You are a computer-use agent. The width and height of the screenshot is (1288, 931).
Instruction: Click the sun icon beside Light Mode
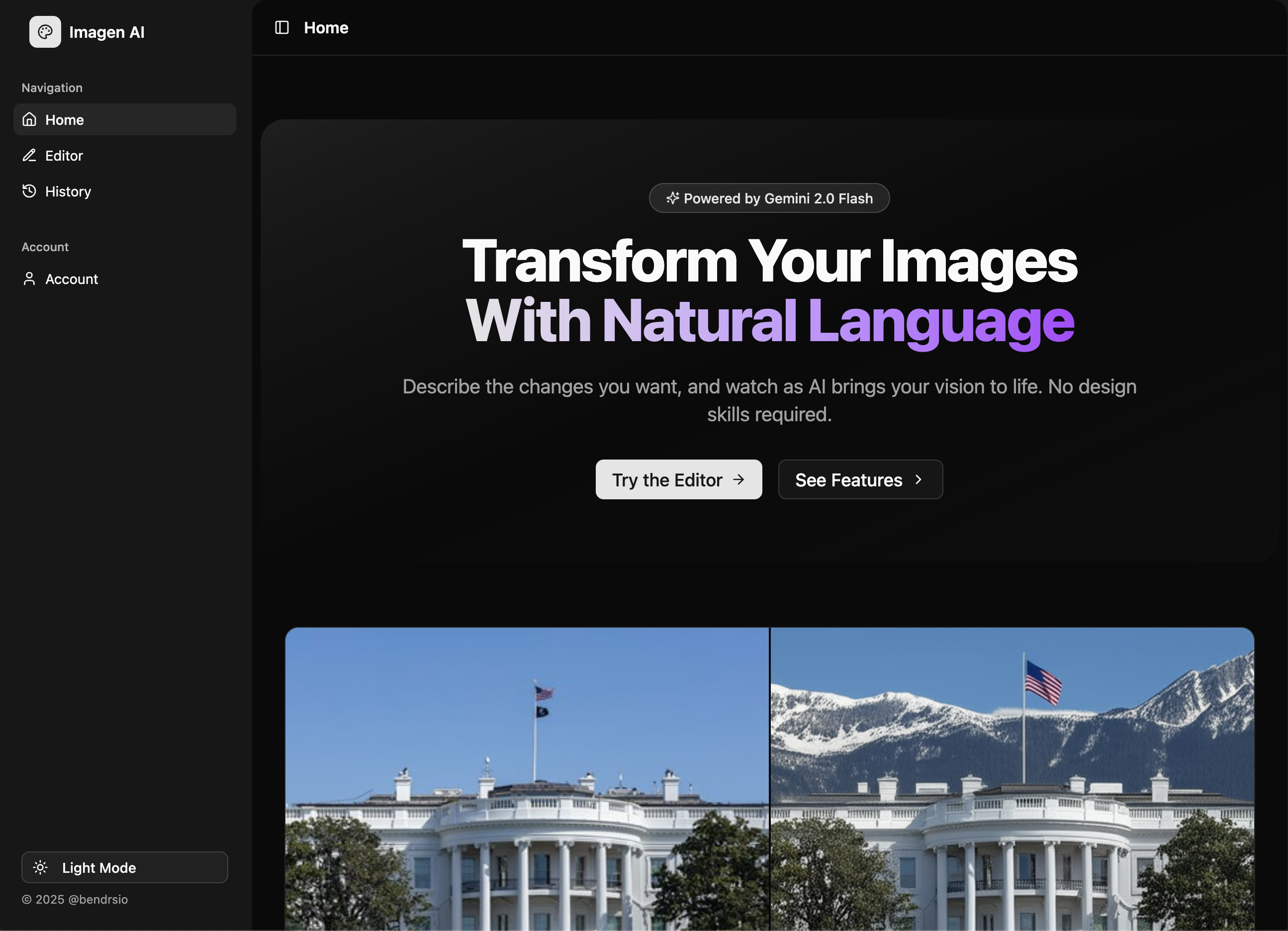tap(40, 867)
